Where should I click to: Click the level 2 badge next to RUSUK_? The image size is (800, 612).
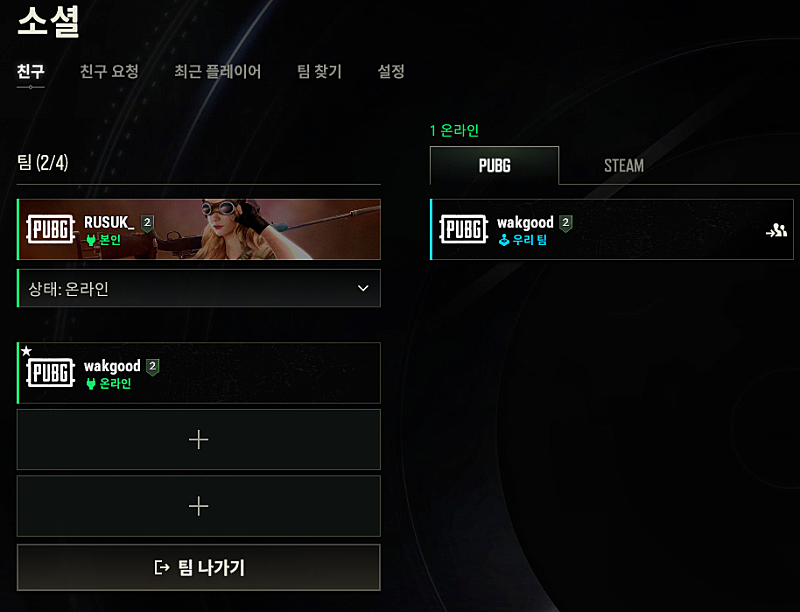(x=147, y=223)
